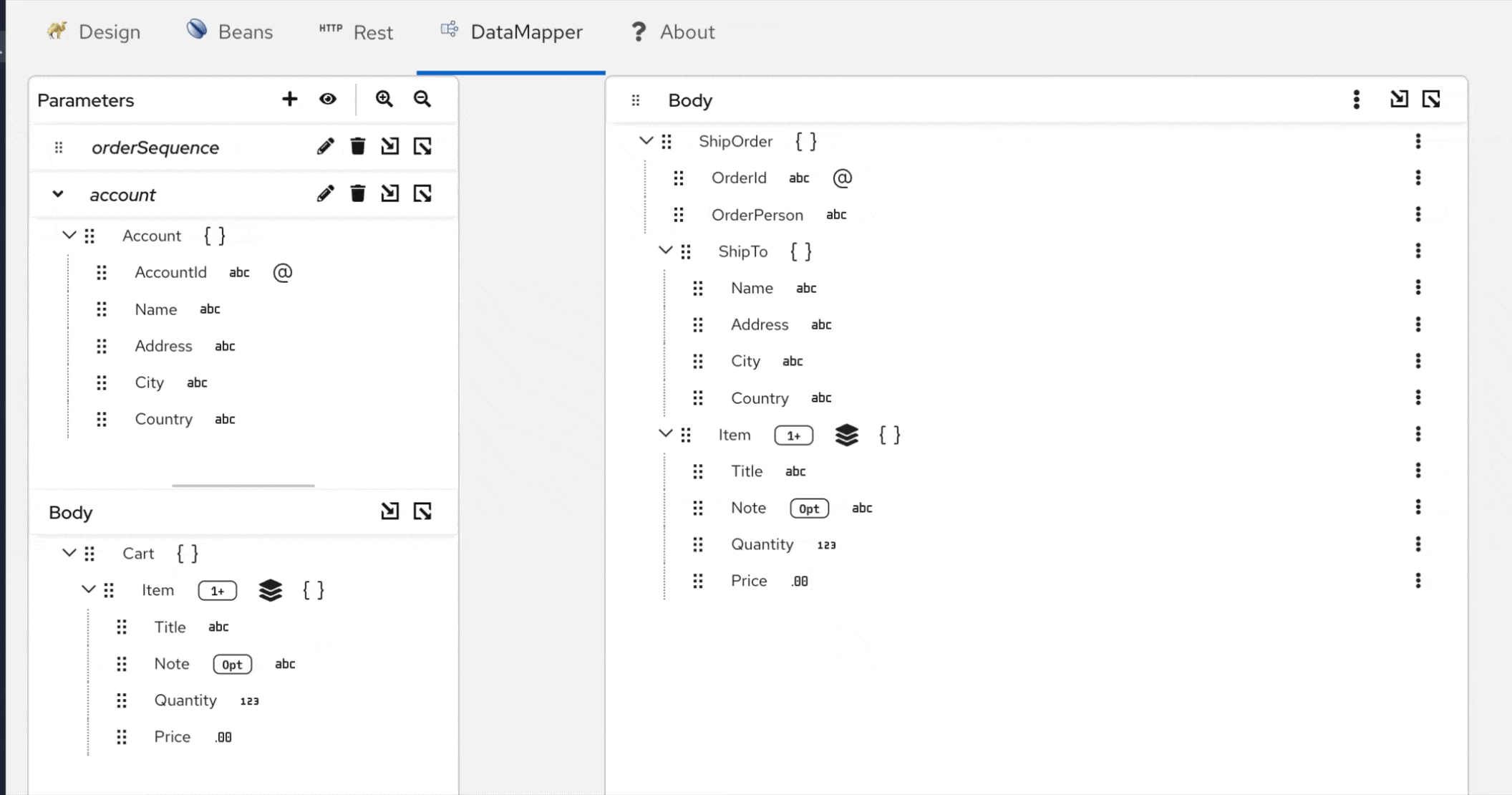Zoom out using magnifier minus icon
The image size is (1512, 795).
(422, 99)
